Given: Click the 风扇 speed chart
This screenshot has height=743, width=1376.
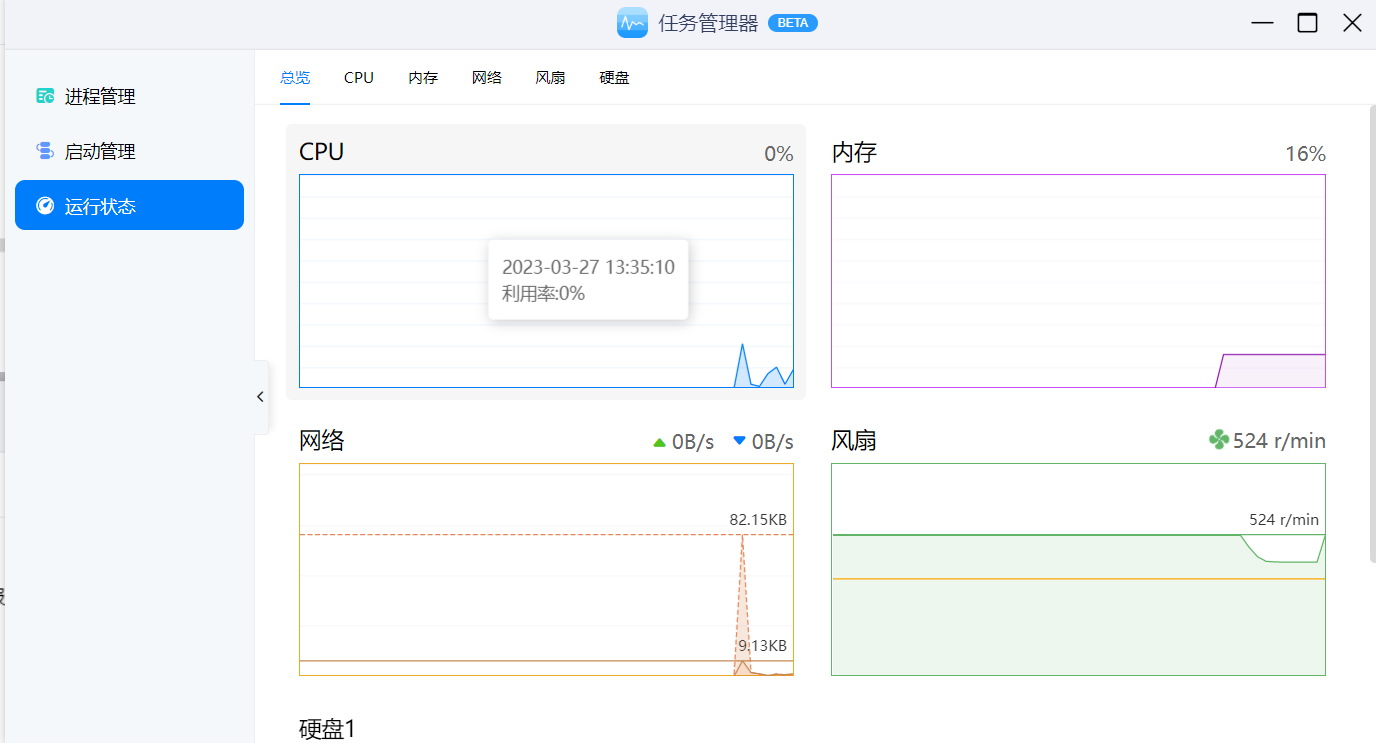Looking at the screenshot, I should pos(1078,569).
